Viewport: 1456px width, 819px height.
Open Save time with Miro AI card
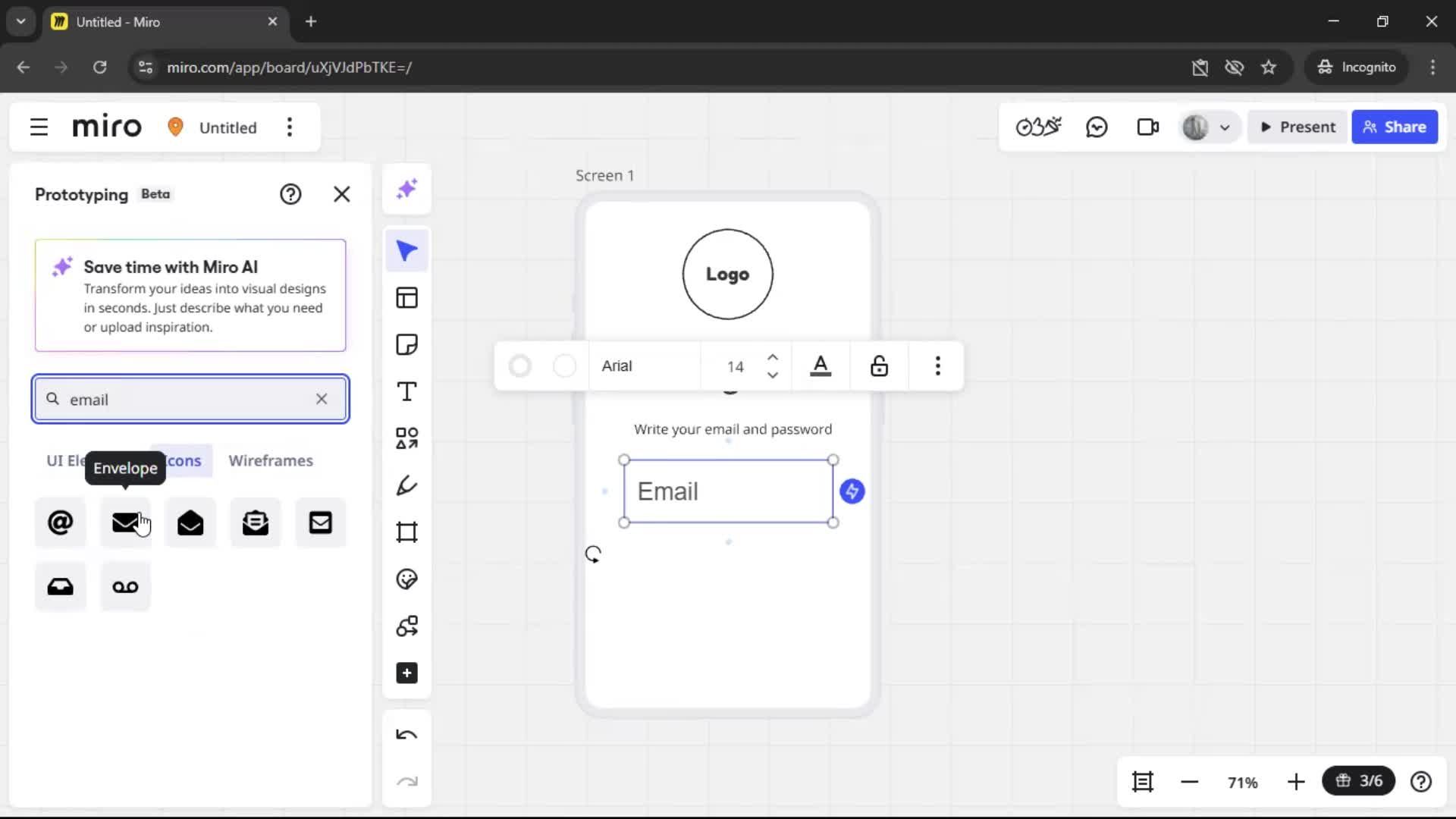point(190,295)
